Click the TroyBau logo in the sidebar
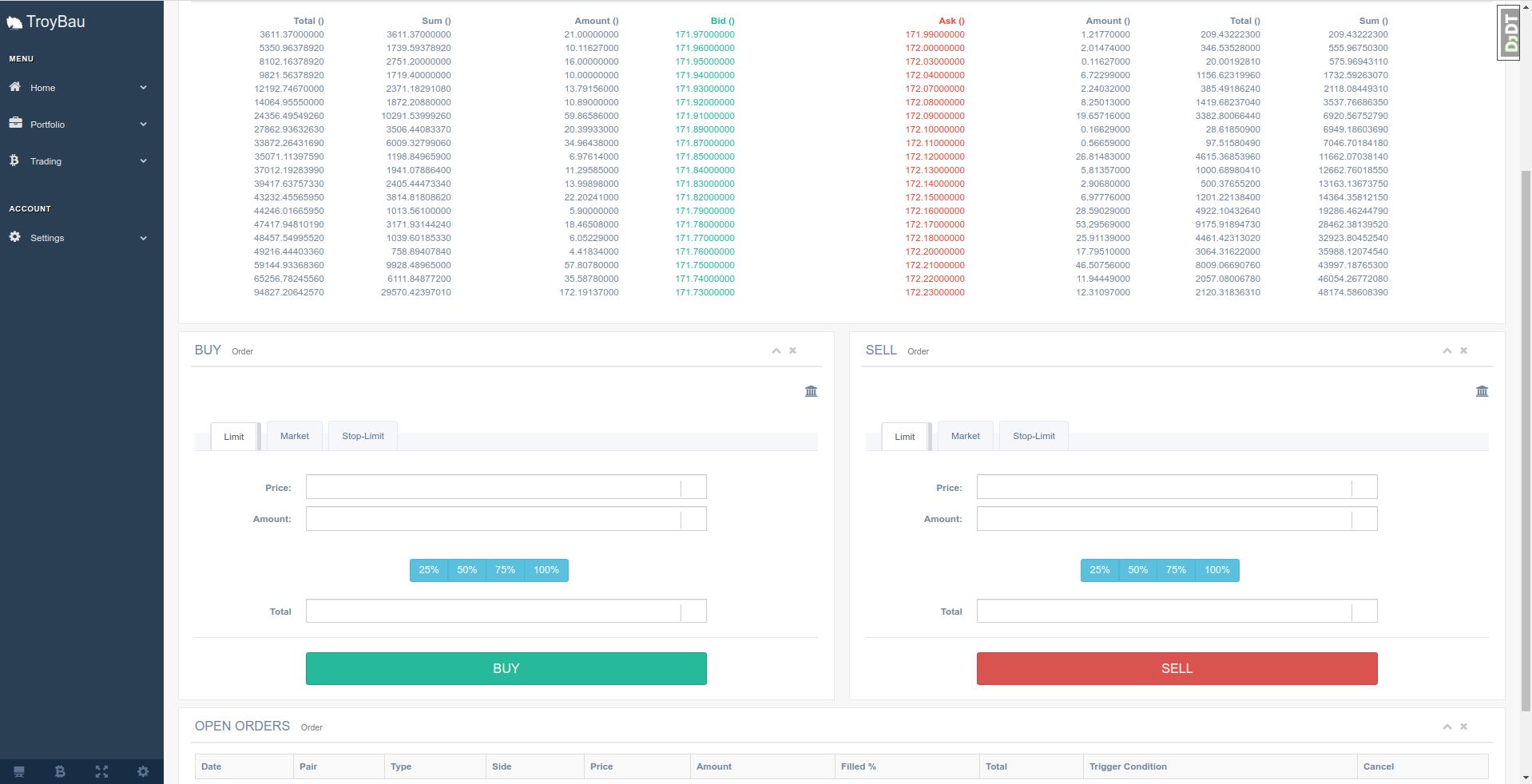 pos(46,22)
